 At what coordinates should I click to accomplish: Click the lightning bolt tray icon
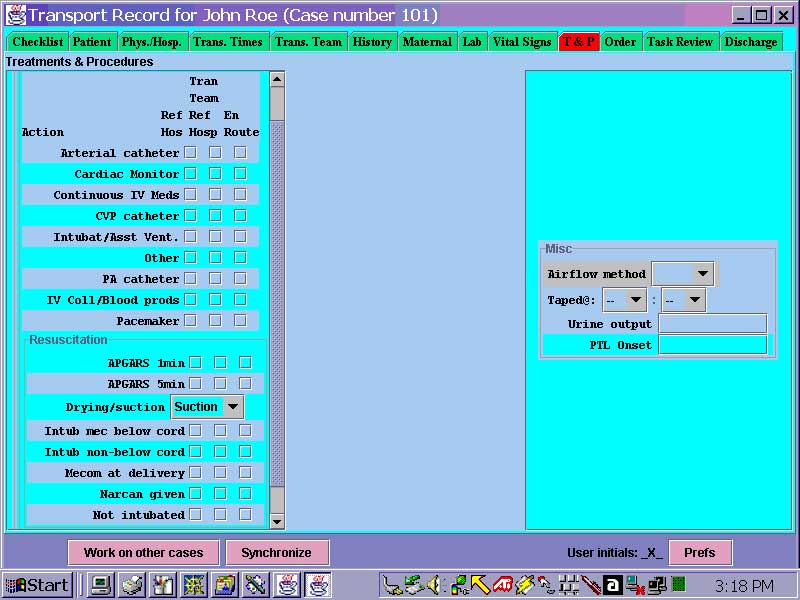[x=524, y=584]
